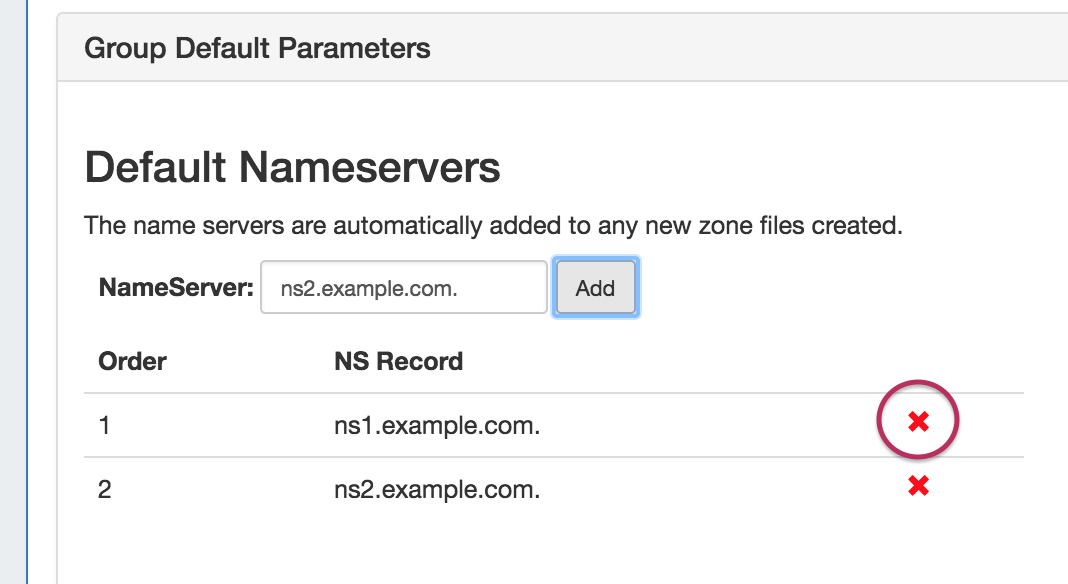
Task: Click order number 1 in the table
Action: tap(105, 426)
